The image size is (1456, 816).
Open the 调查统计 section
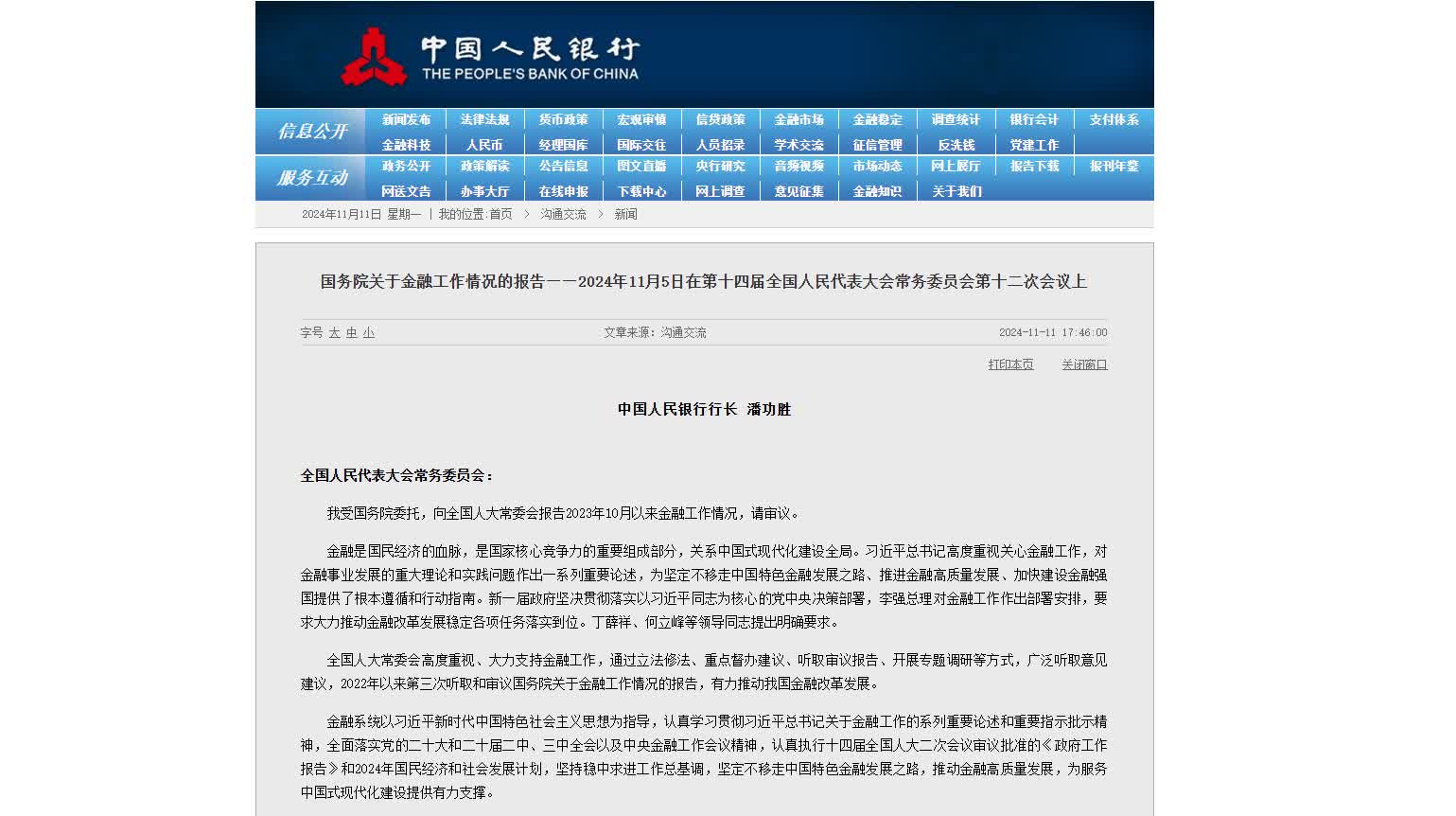956,120
